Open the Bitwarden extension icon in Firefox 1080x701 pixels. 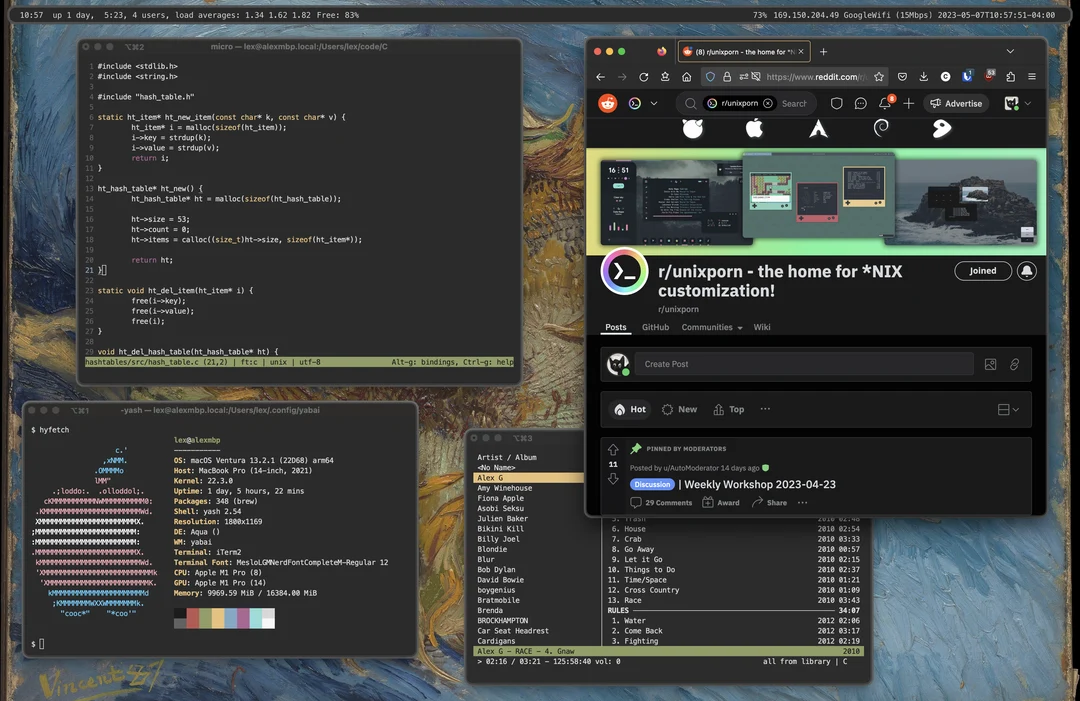click(966, 76)
